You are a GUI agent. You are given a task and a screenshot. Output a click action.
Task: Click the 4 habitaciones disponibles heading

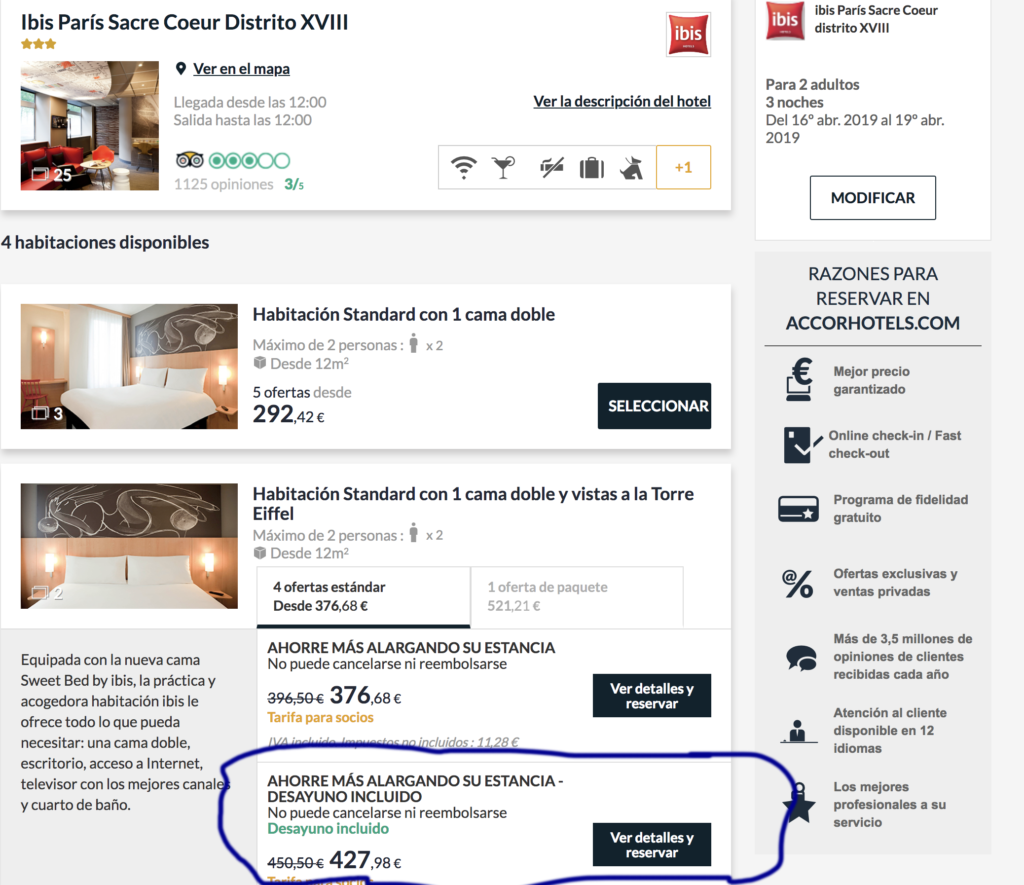tap(105, 242)
